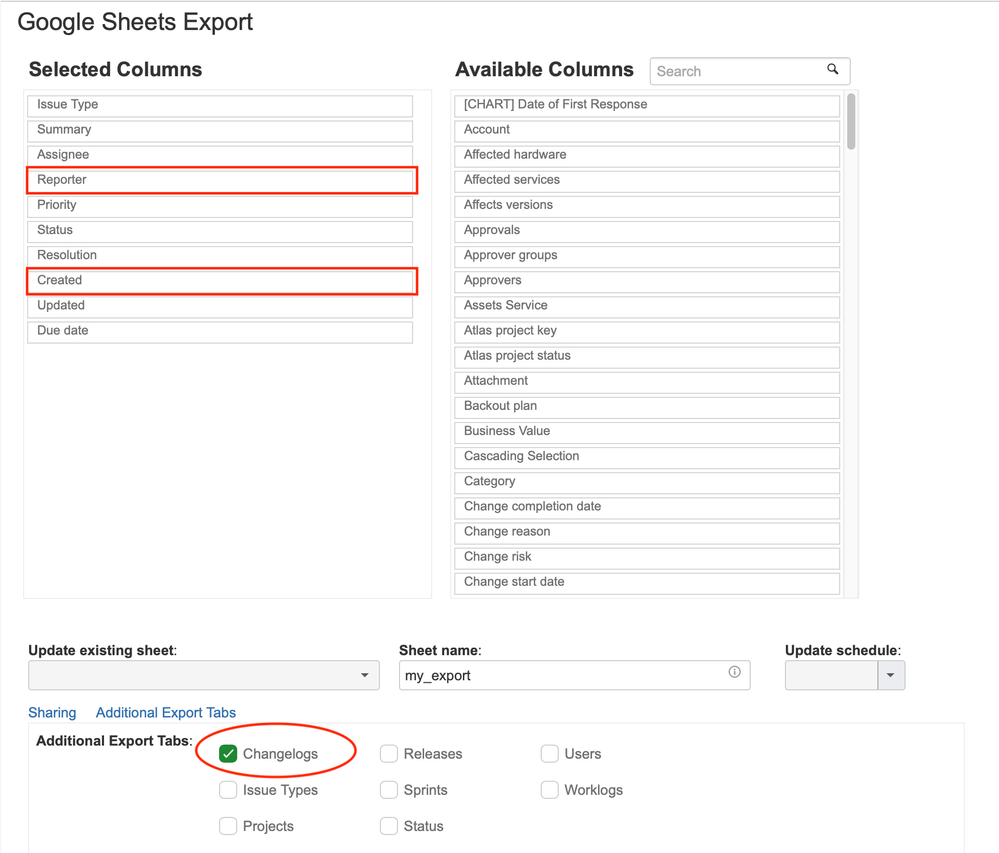Screen dimensions: 999x853
Task: Enable the Users checkbox
Action: click(549, 754)
